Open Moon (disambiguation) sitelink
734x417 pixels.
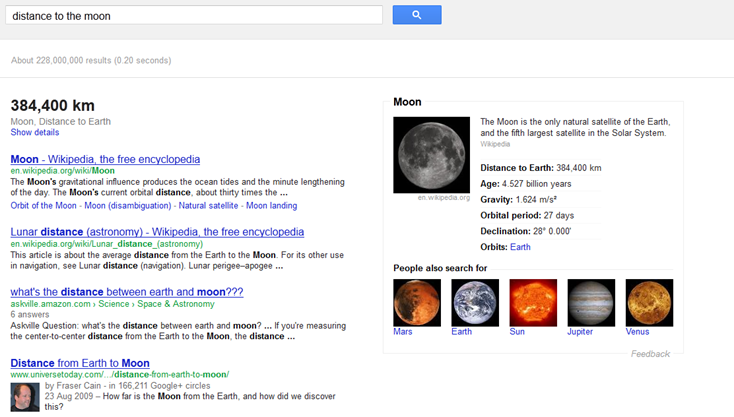pyautogui.click(x=127, y=205)
